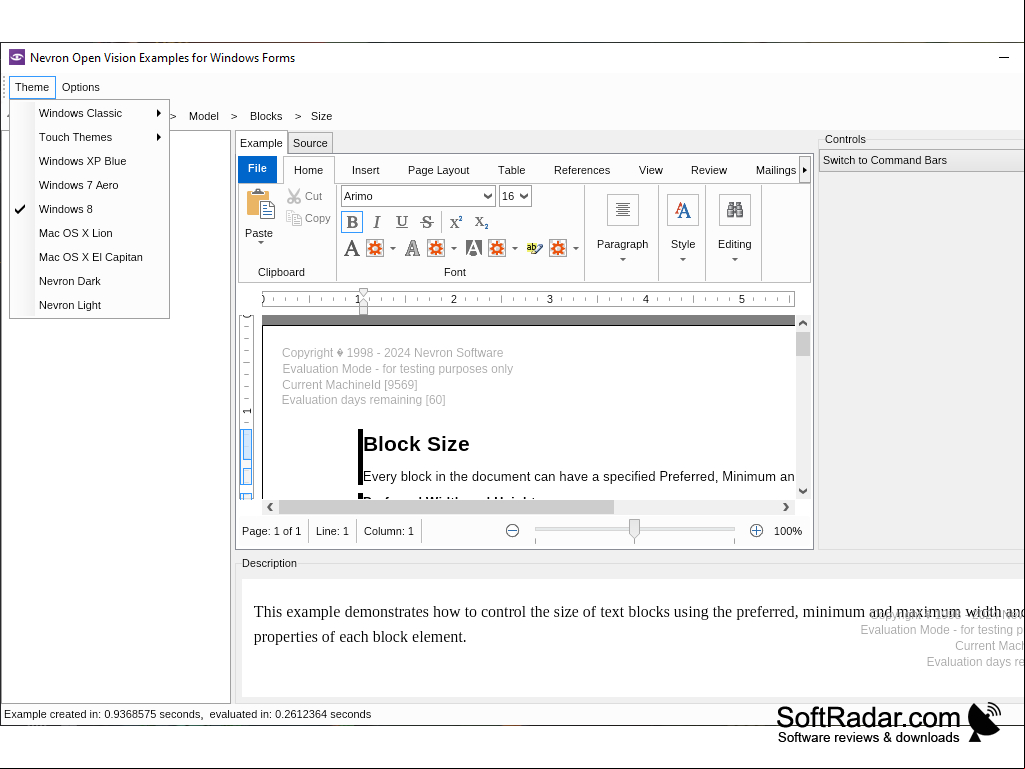Click the ab highlighter pen icon
Viewport: 1025px width, 769px height.
[x=534, y=248]
